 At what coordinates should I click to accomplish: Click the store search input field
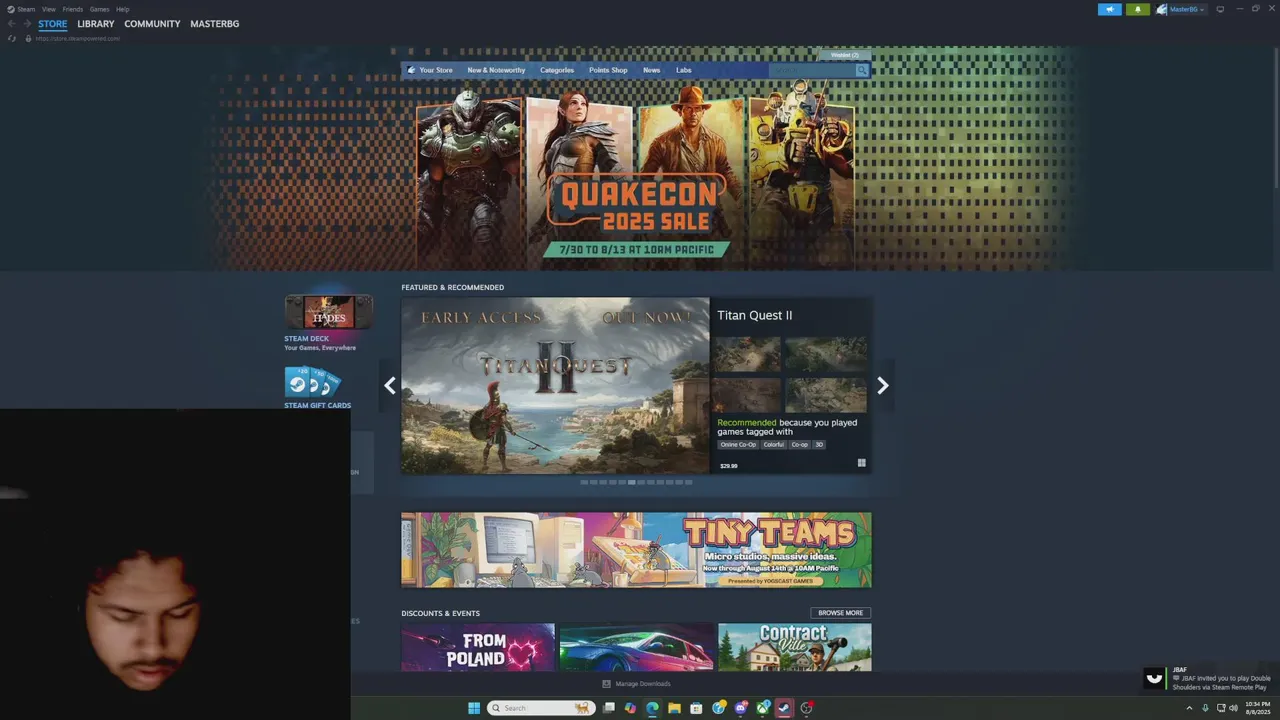[812, 70]
